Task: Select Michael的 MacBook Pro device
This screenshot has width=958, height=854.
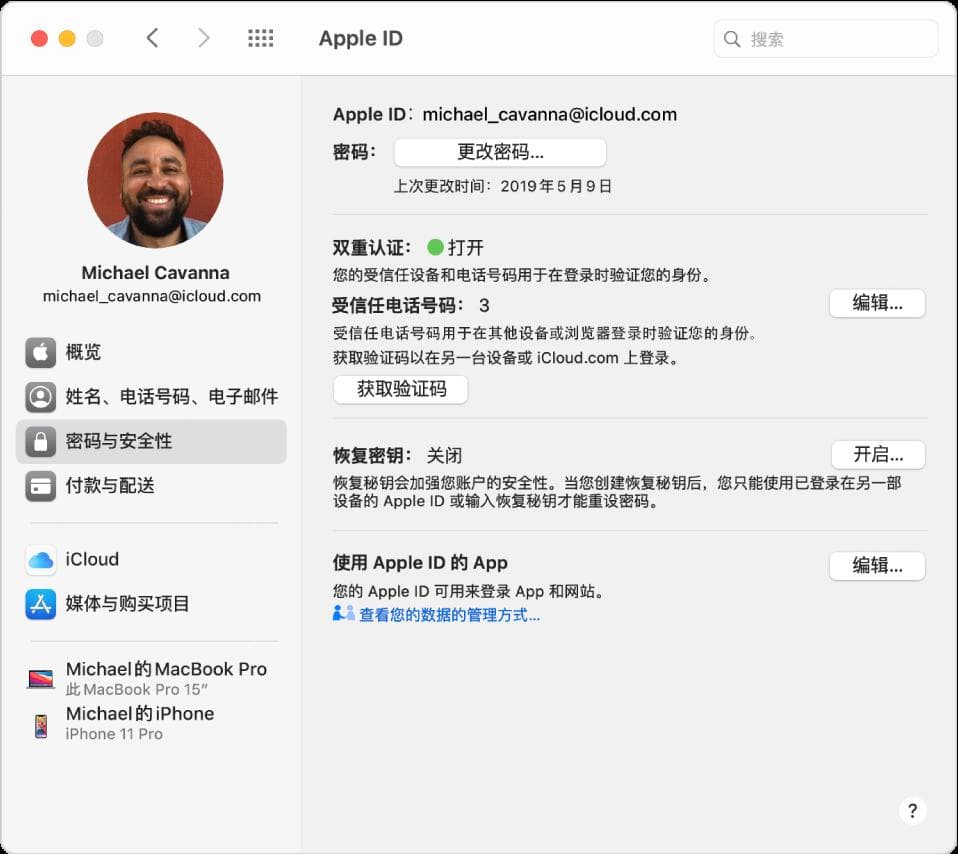Action: click(151, 679)
